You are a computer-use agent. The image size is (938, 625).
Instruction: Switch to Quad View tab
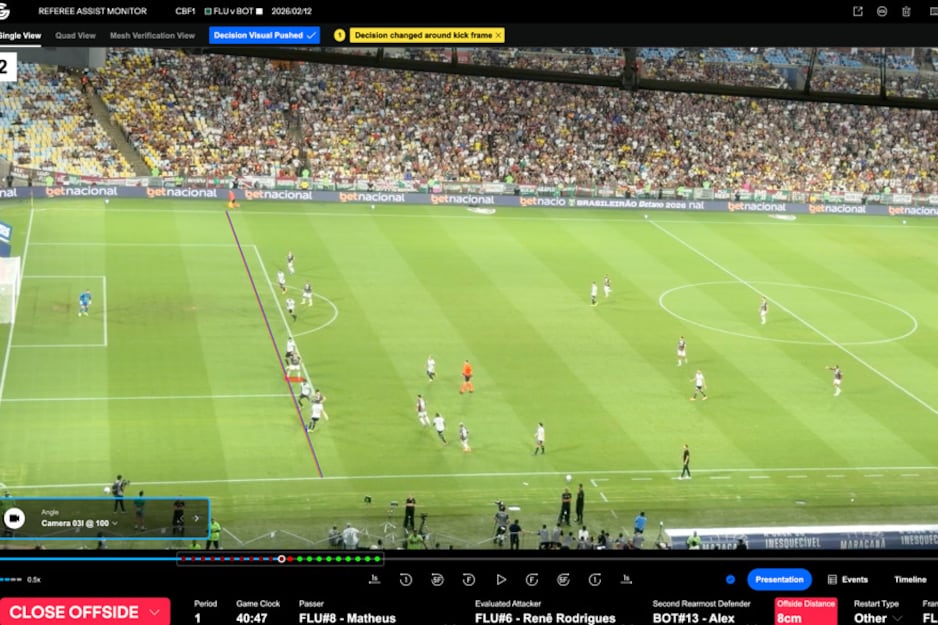(76, 35)
